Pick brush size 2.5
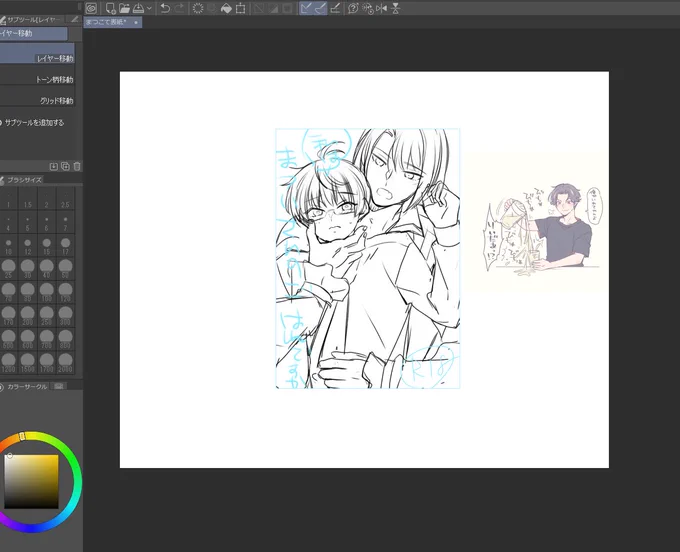680x552 pixels. coord(65,199)
